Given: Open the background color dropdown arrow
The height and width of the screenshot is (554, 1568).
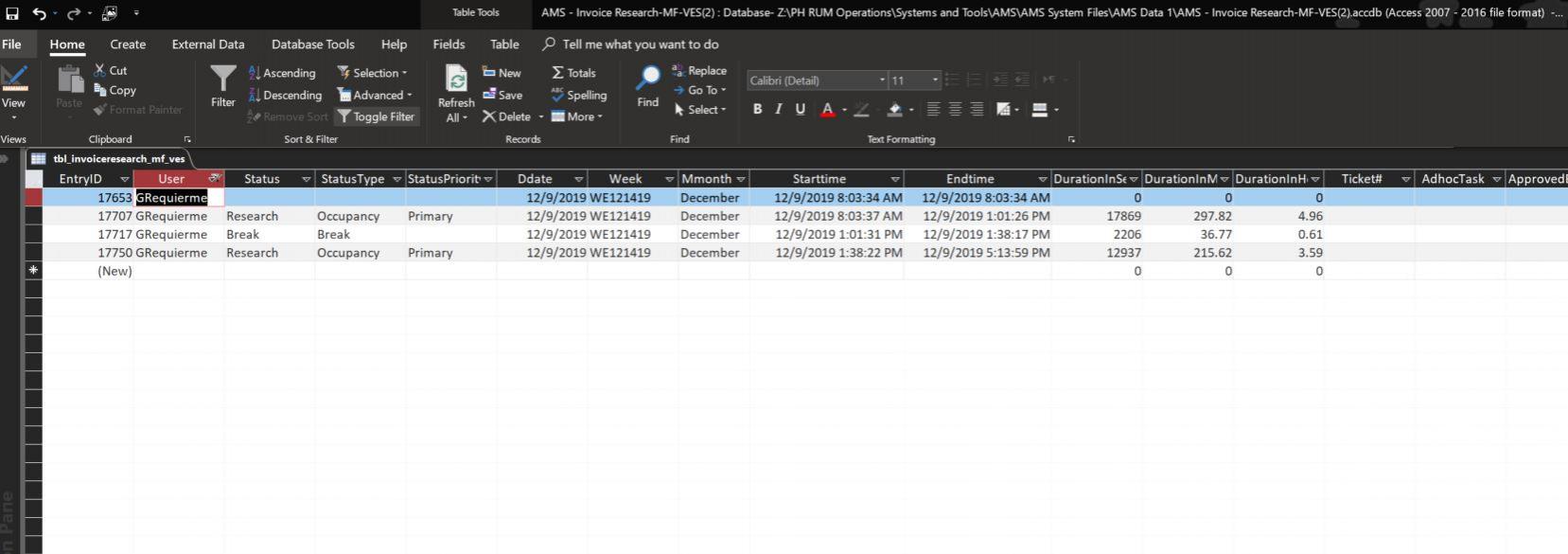Looking at the screenshot, I should [x=911, y=110].
